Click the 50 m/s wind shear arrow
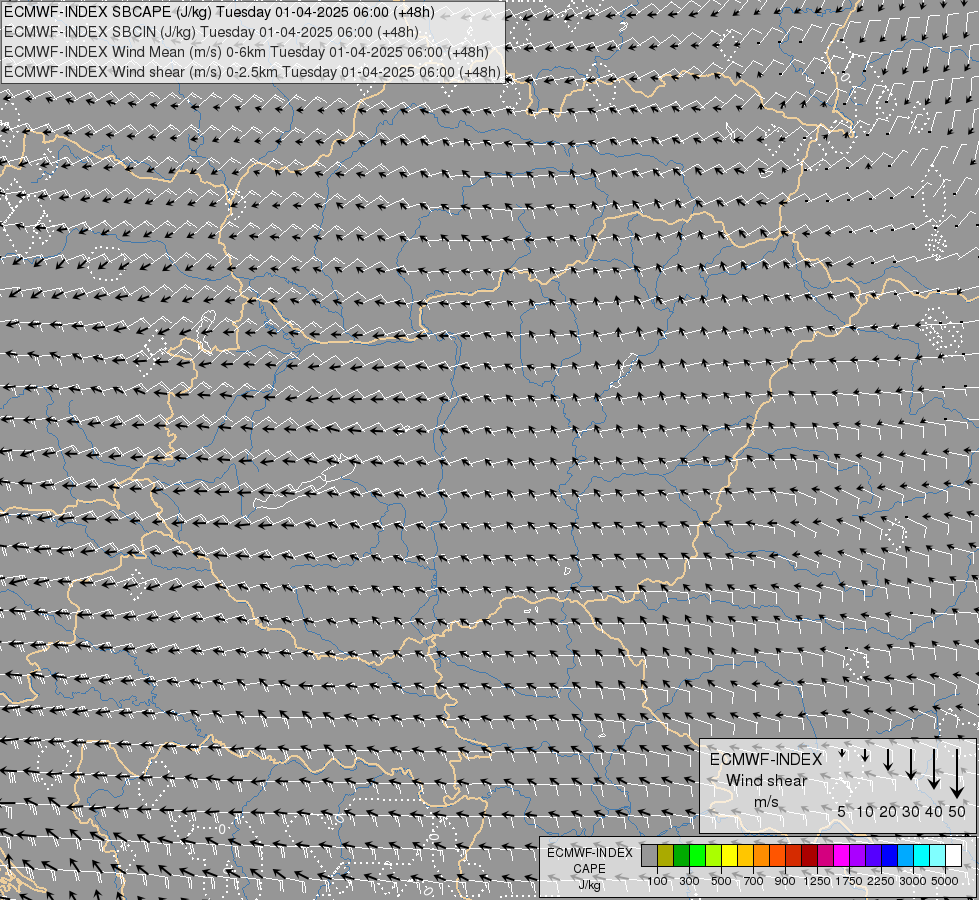This screenshot has width=979, height=900. point(957,774)
